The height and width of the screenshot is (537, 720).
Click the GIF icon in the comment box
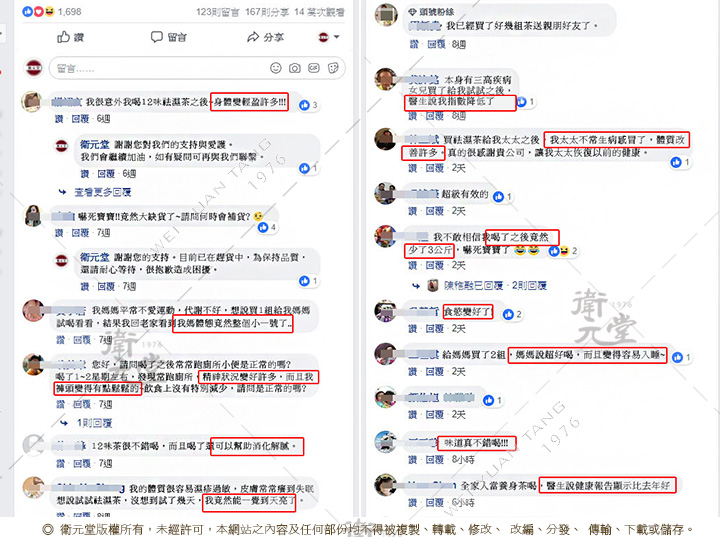(x=314, y=68)
